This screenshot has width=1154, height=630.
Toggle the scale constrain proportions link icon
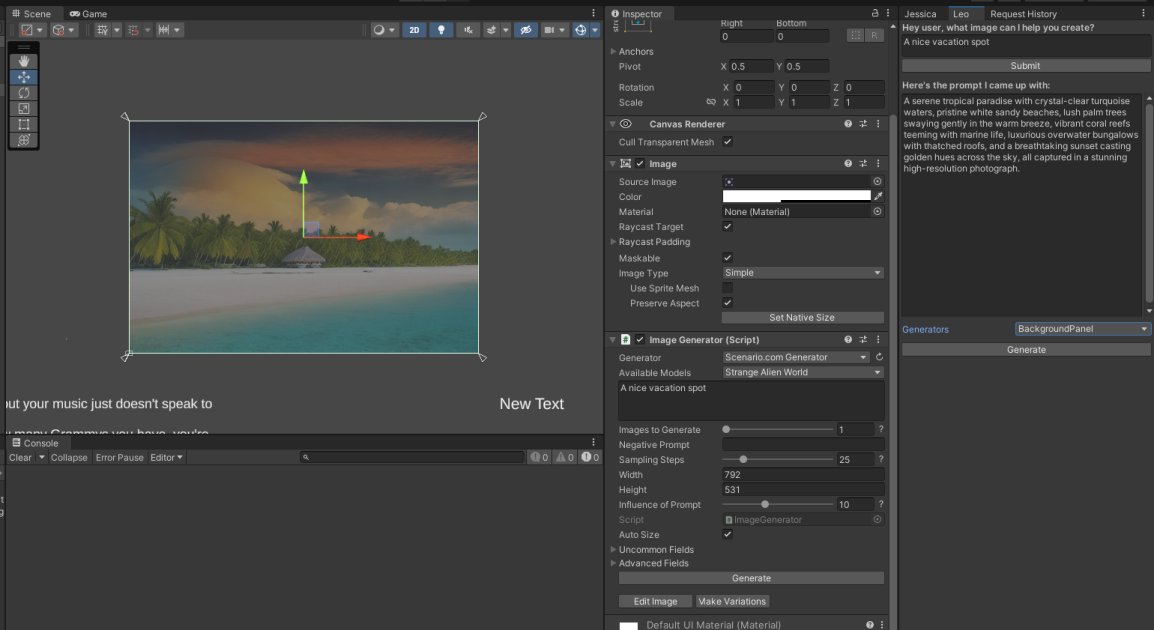(x=710, y=102)
